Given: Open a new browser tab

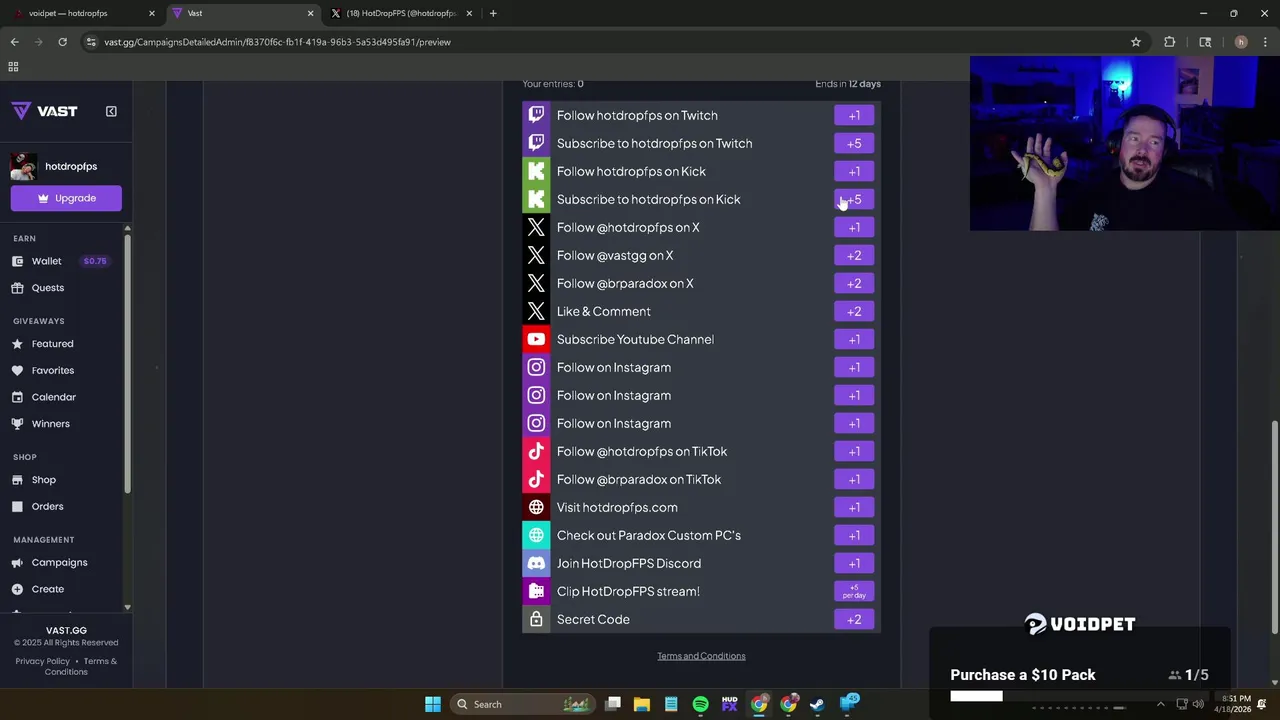Looking at the screenshot, I should pyautogui.click(x=493, y=13).
